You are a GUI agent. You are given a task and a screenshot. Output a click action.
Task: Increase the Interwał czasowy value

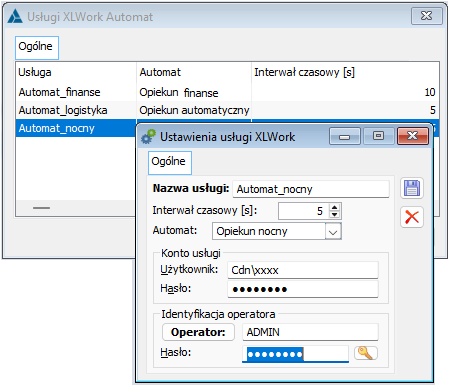click(x=334, y=207)
